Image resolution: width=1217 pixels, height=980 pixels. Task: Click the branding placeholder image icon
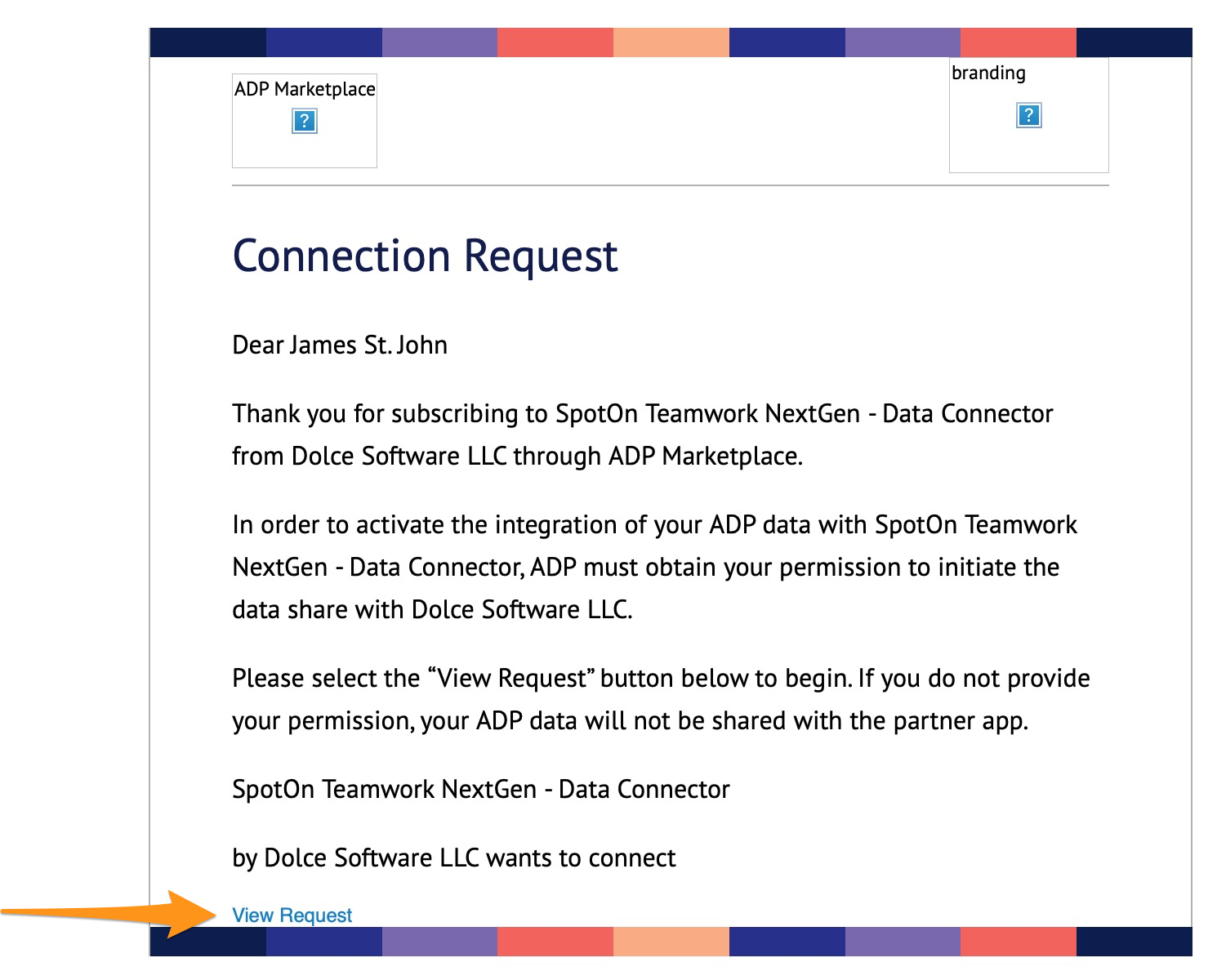coord(1028,115)
